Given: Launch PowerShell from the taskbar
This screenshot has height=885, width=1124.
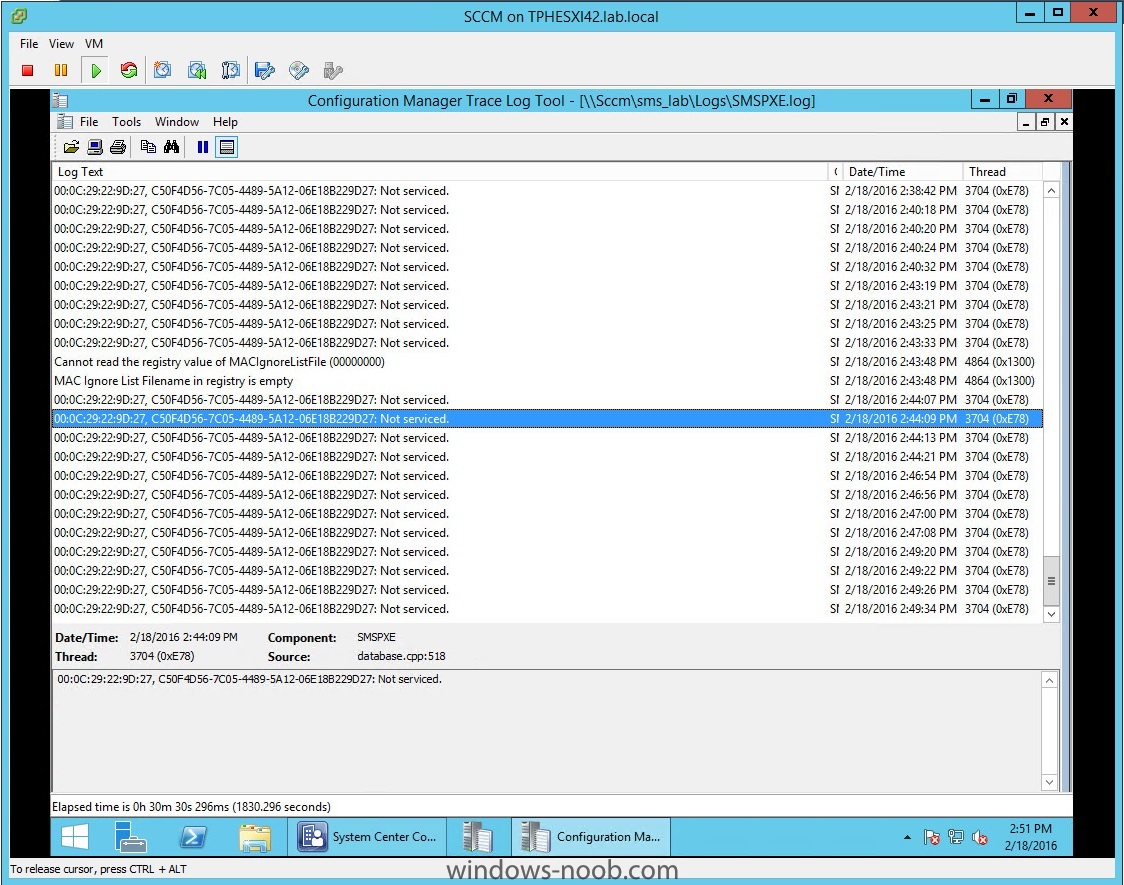Looking at the screenshot, I should click(x=193, y=837).
